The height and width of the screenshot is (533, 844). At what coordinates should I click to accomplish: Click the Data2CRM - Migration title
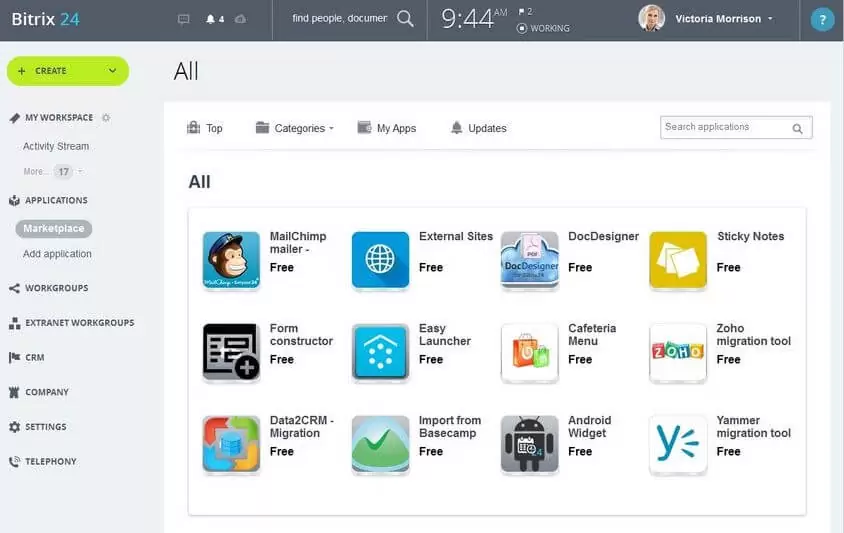pyautogui.click(x=302, y=427)
